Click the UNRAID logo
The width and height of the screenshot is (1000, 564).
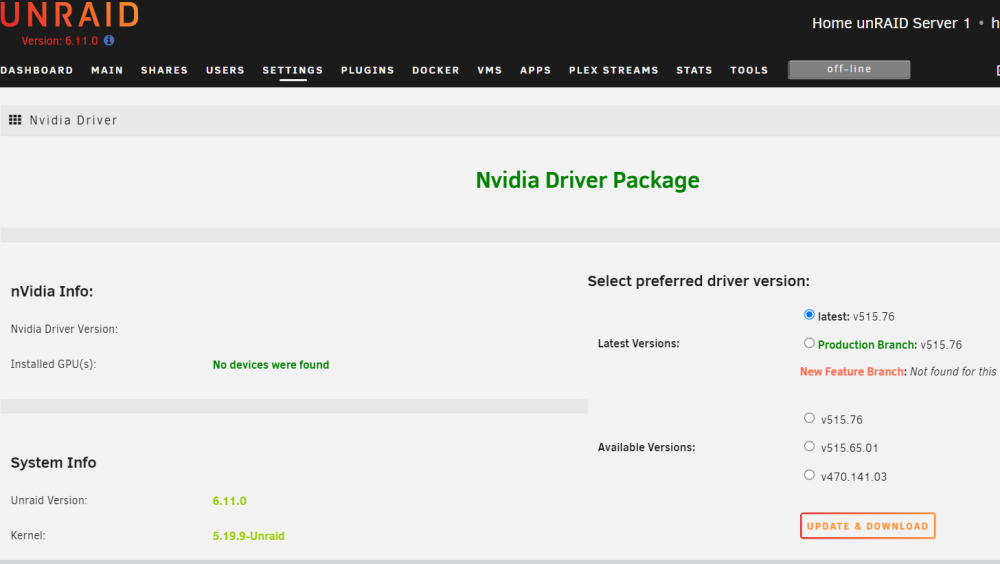tap(69, 15)
